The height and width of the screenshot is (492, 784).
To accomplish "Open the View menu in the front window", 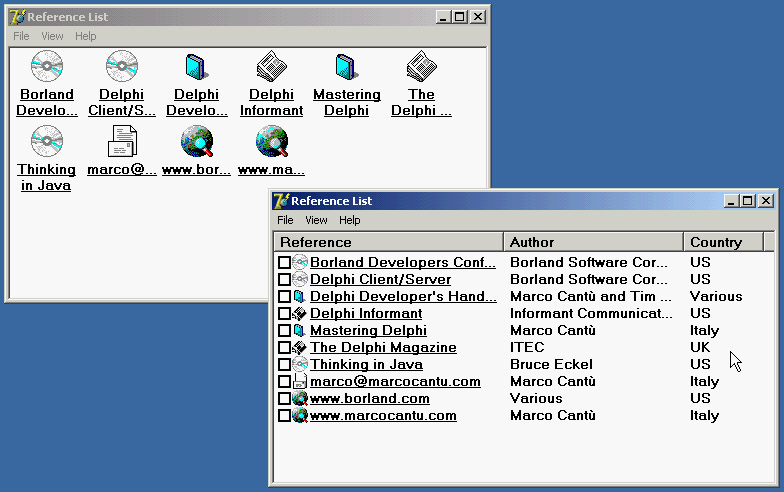I will (x=316, y=220).
